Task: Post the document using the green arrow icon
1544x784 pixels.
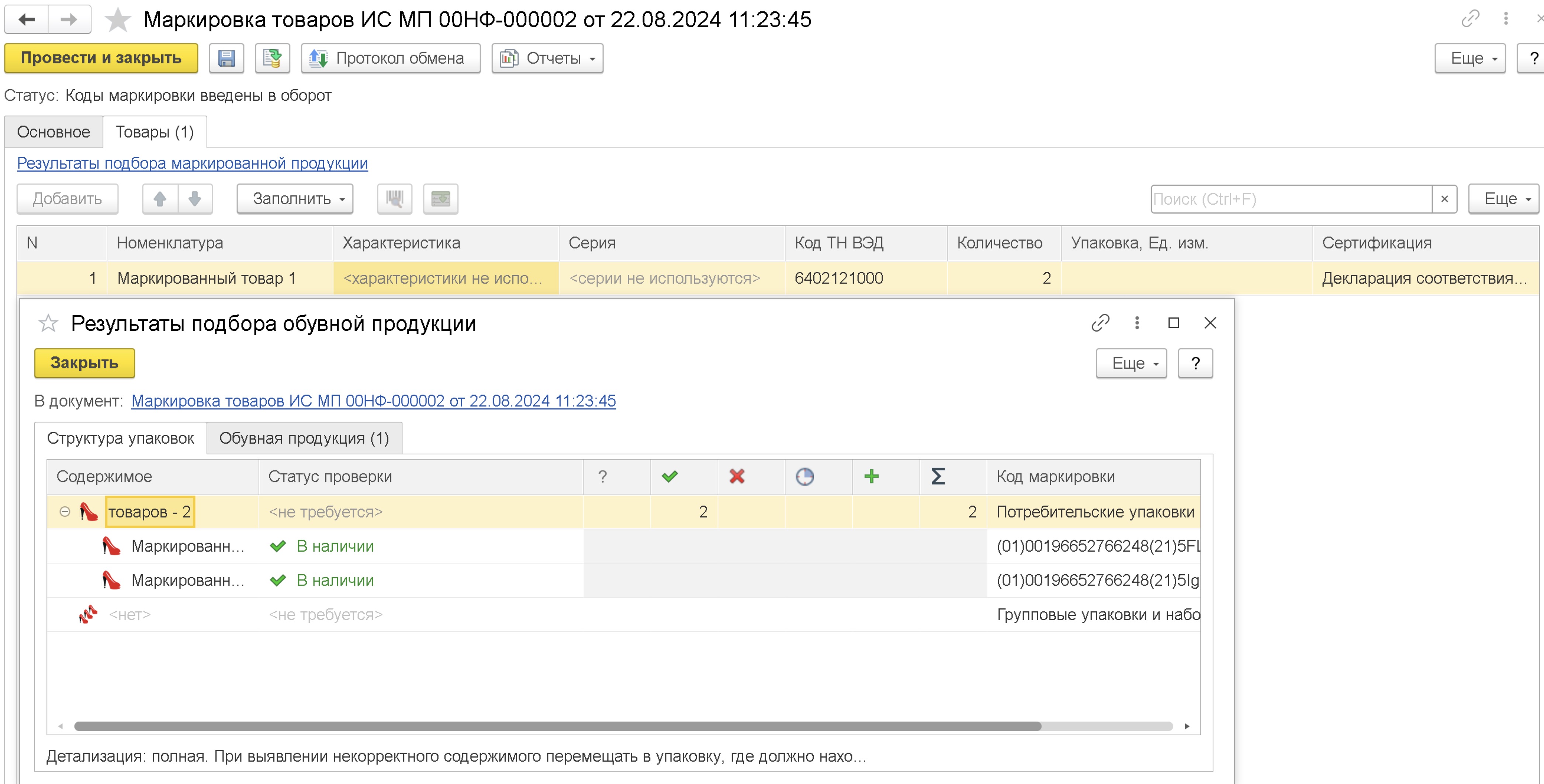Action: (272, 58)
